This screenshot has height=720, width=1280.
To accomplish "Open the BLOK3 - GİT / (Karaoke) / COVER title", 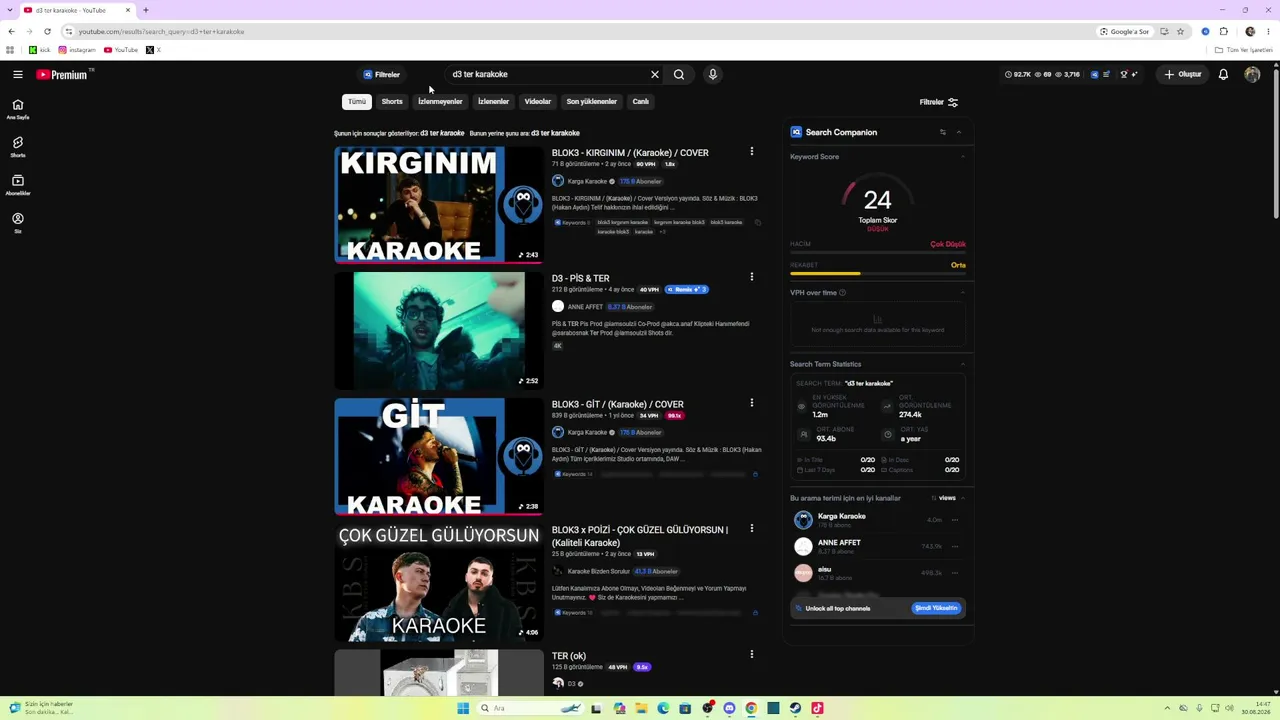I will click(618, 404).
